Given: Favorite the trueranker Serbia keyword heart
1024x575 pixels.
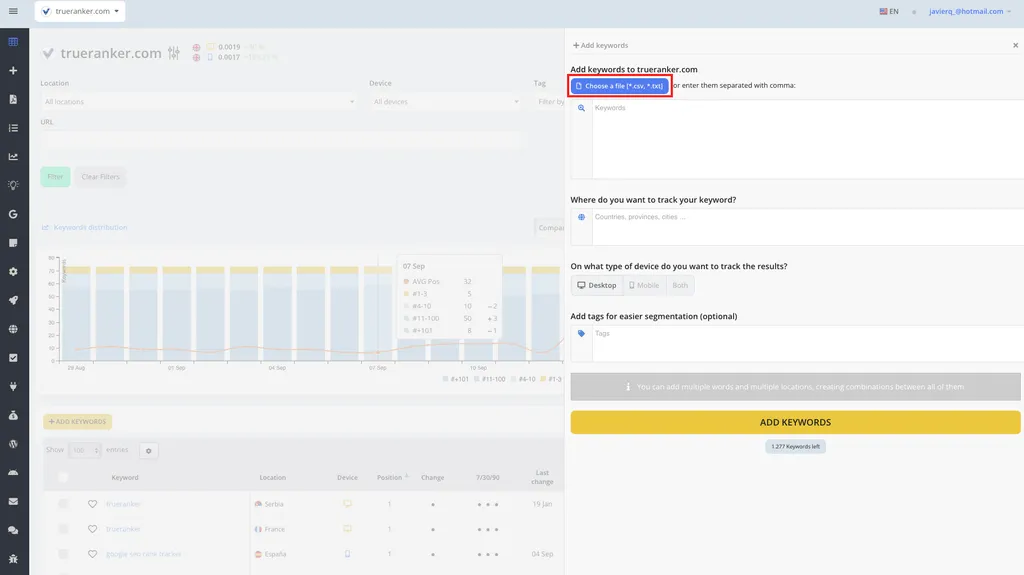Looking at the screenshot, I should 92,504.
